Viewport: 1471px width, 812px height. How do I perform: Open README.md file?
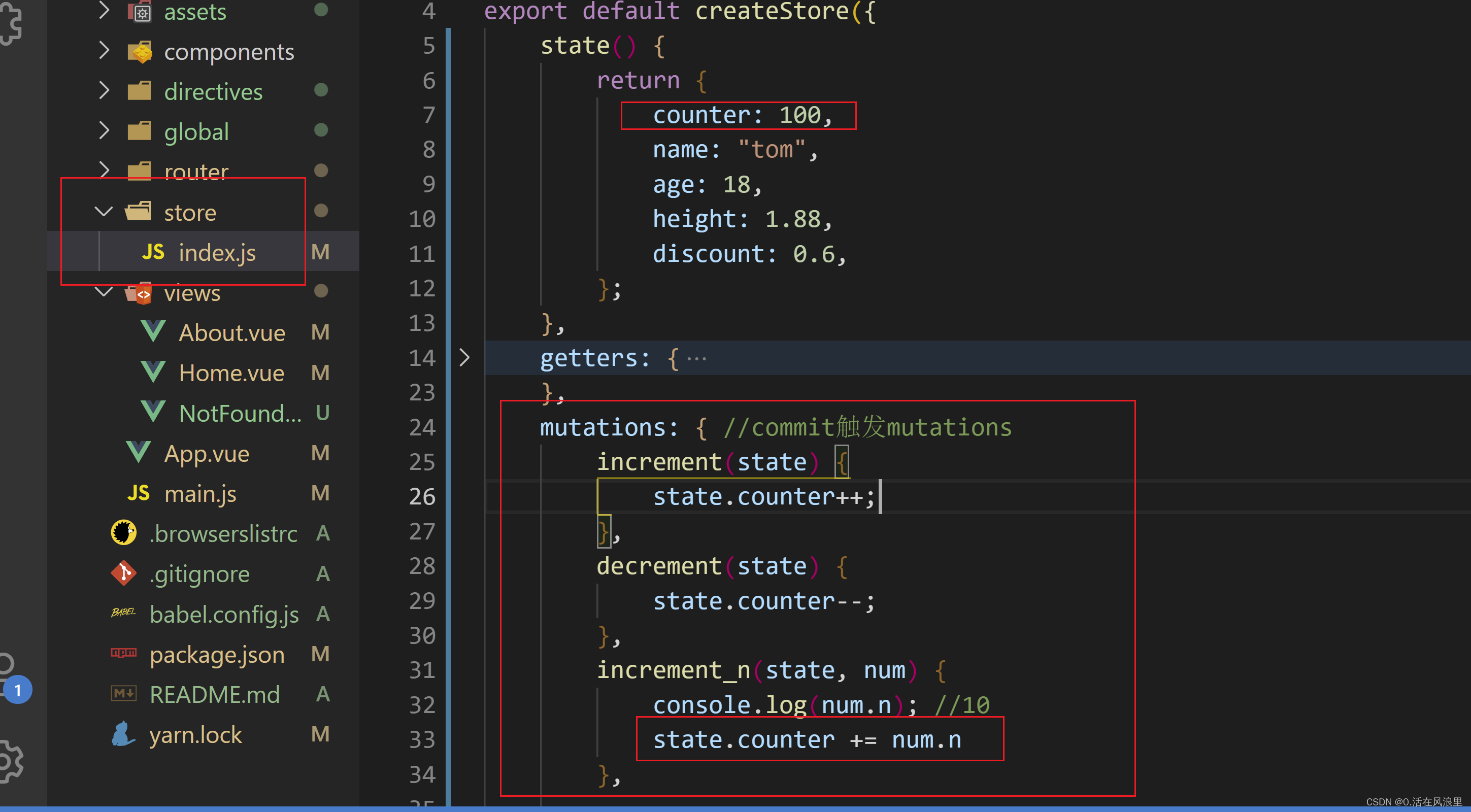pos(214,694)
